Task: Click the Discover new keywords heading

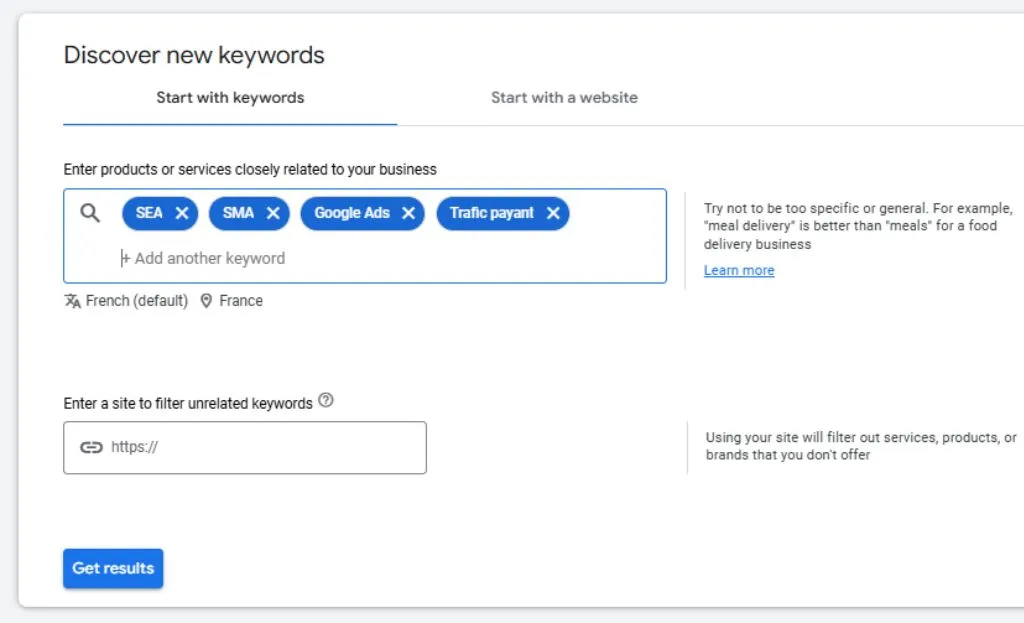Action: [194, 55]
